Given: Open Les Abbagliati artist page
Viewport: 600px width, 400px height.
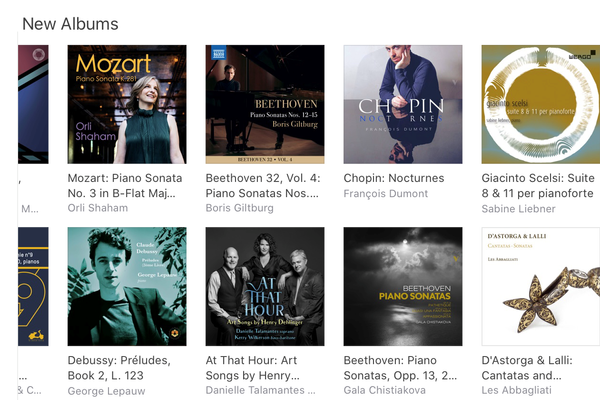Looking at the screenshot, I should pos(516,390).
